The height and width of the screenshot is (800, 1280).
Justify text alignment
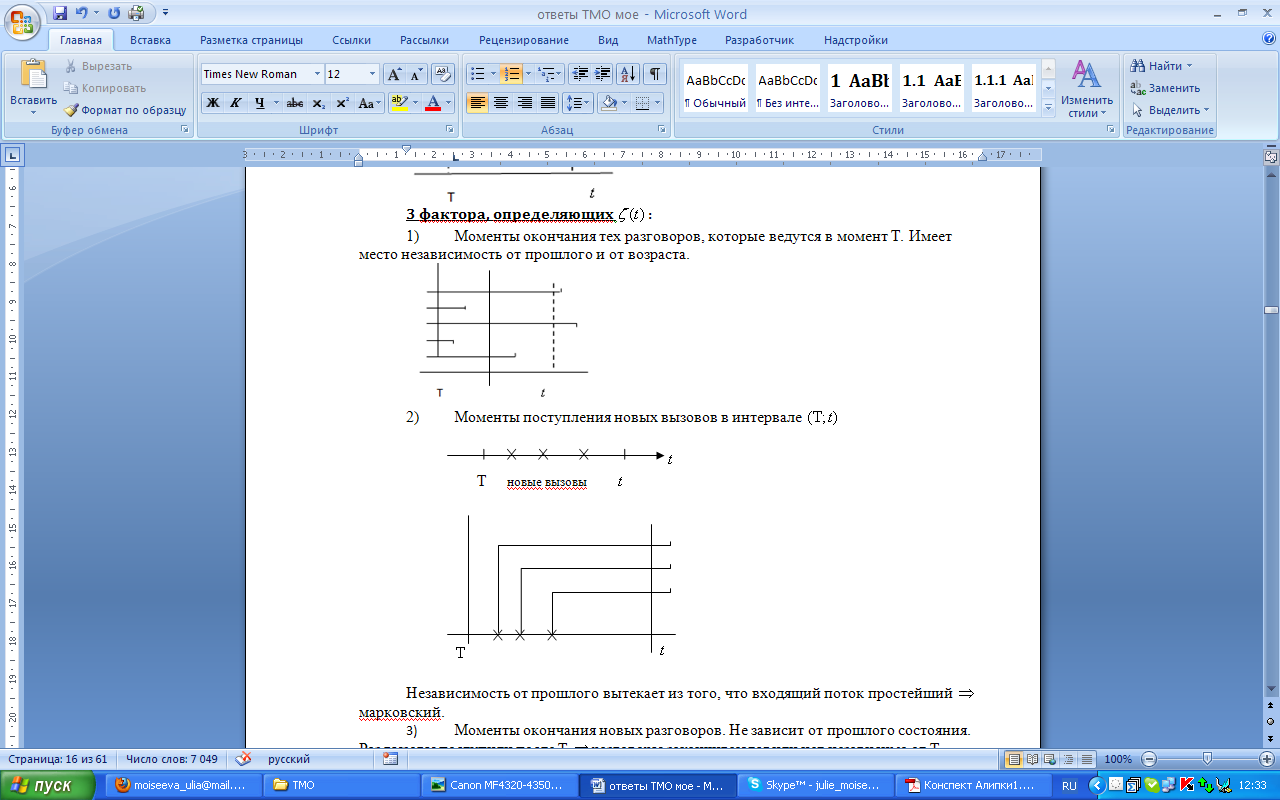(548, 103)
